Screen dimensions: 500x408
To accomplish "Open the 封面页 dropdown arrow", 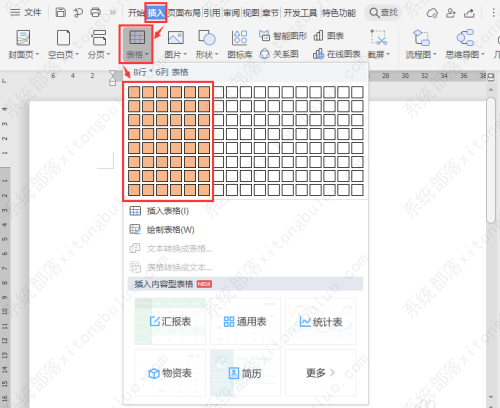I will point(37,54).
